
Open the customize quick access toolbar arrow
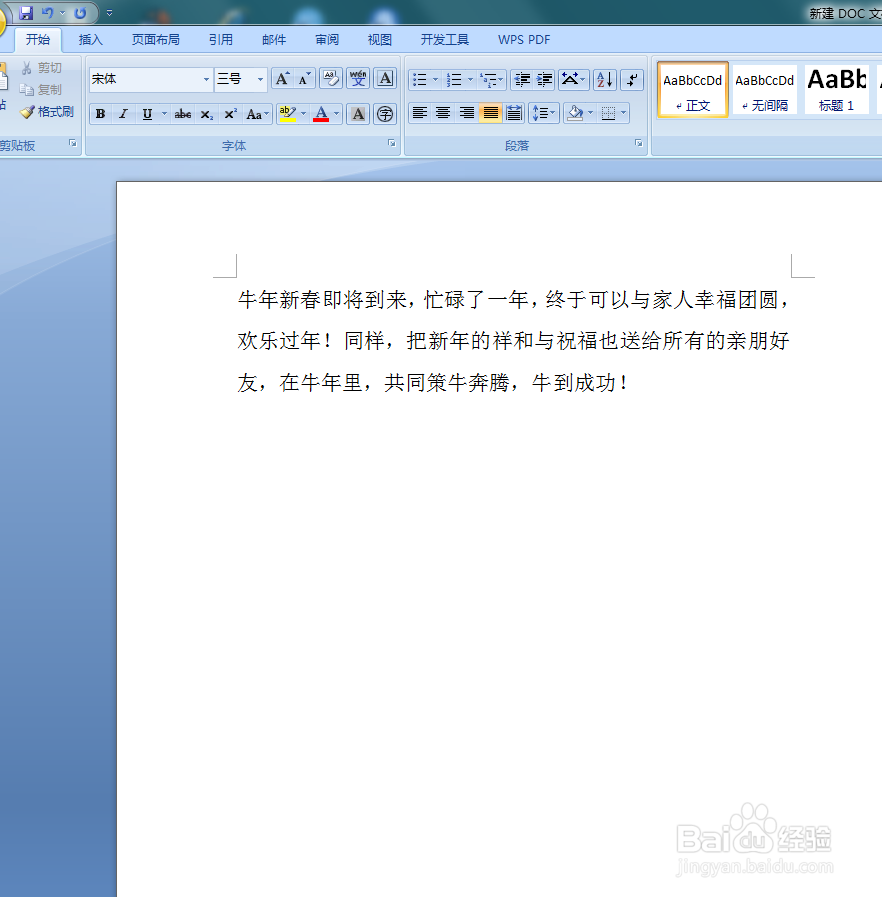[x=109, y=13]
